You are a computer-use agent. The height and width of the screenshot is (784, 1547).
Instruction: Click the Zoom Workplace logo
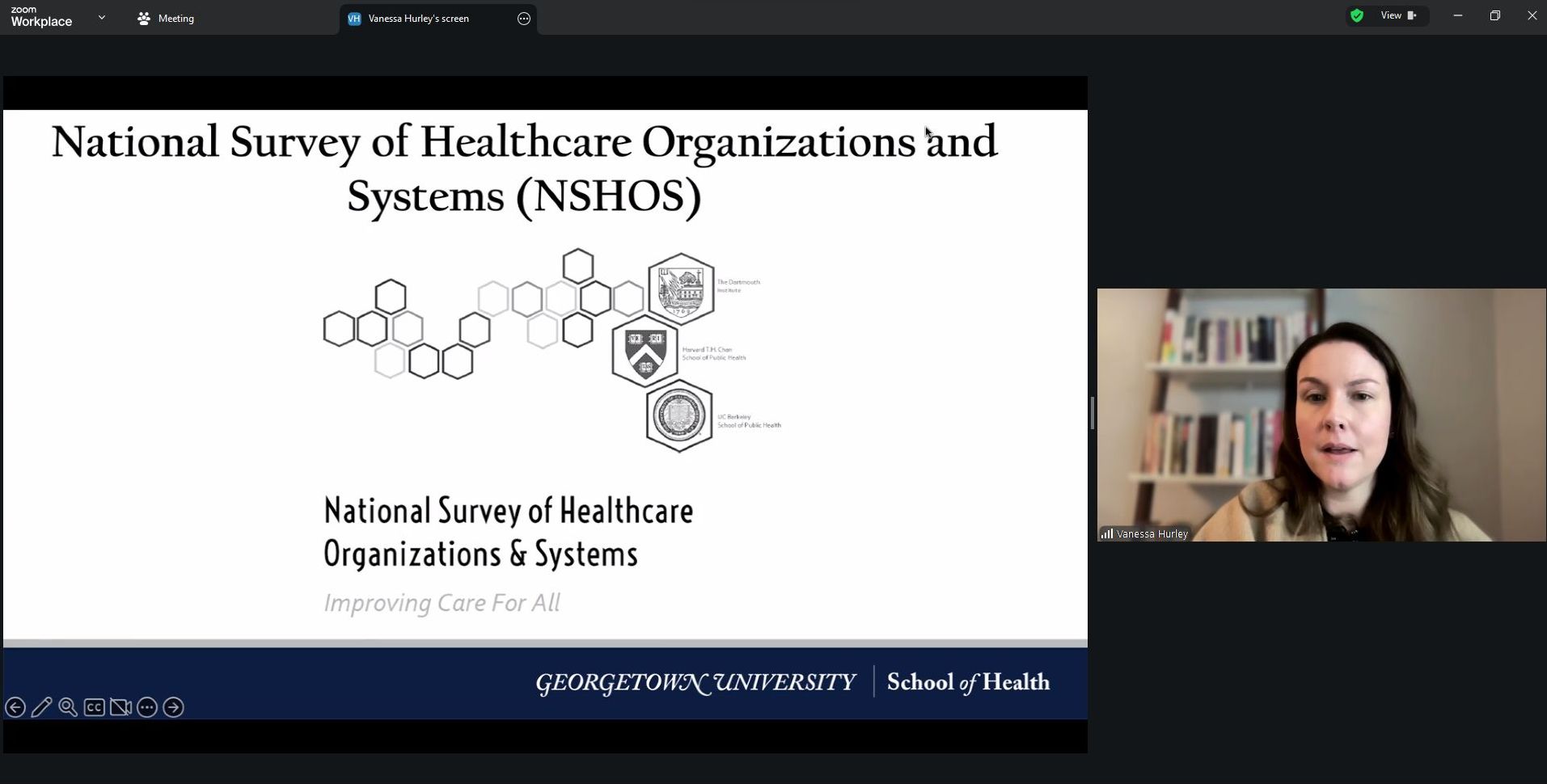click(x=41, y=17)
